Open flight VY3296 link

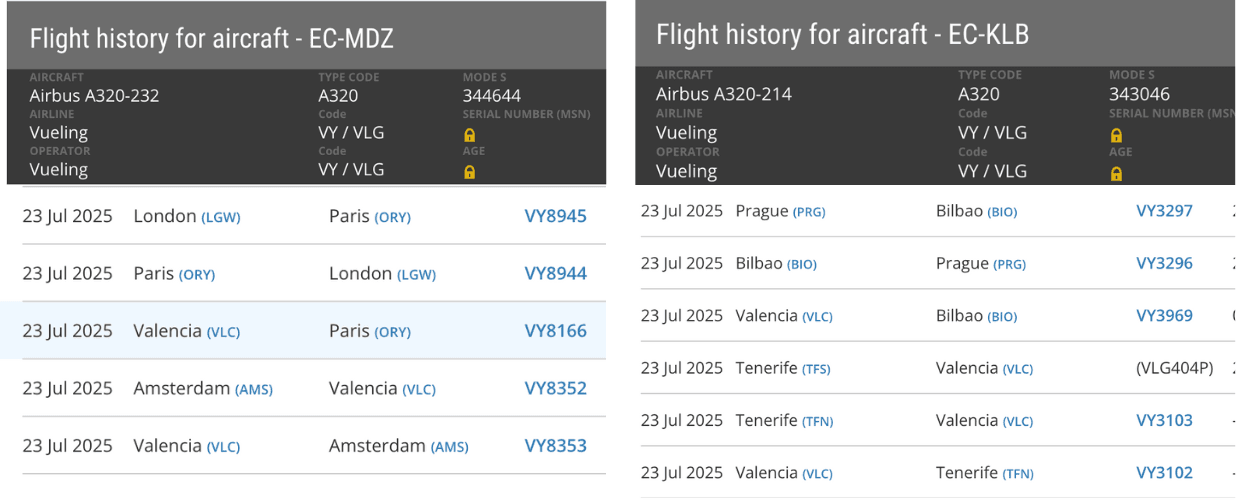pyautogui.click(x=1164, y=263)
